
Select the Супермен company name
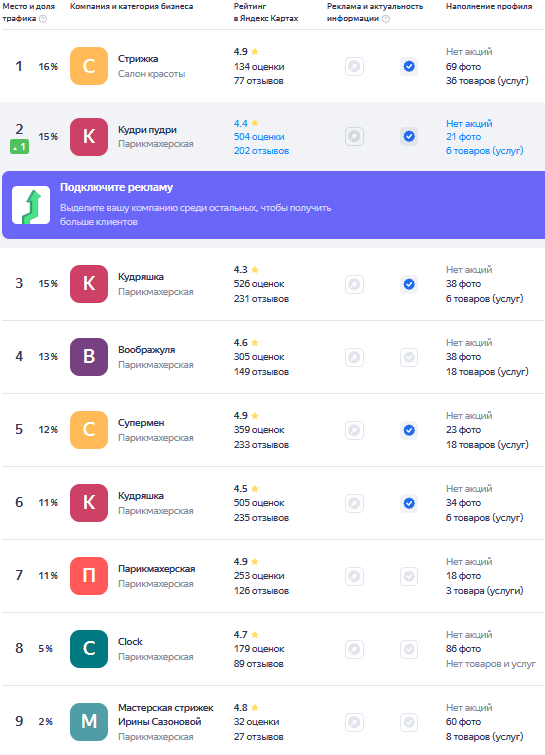pyautogui.click(x=141, y=423)
